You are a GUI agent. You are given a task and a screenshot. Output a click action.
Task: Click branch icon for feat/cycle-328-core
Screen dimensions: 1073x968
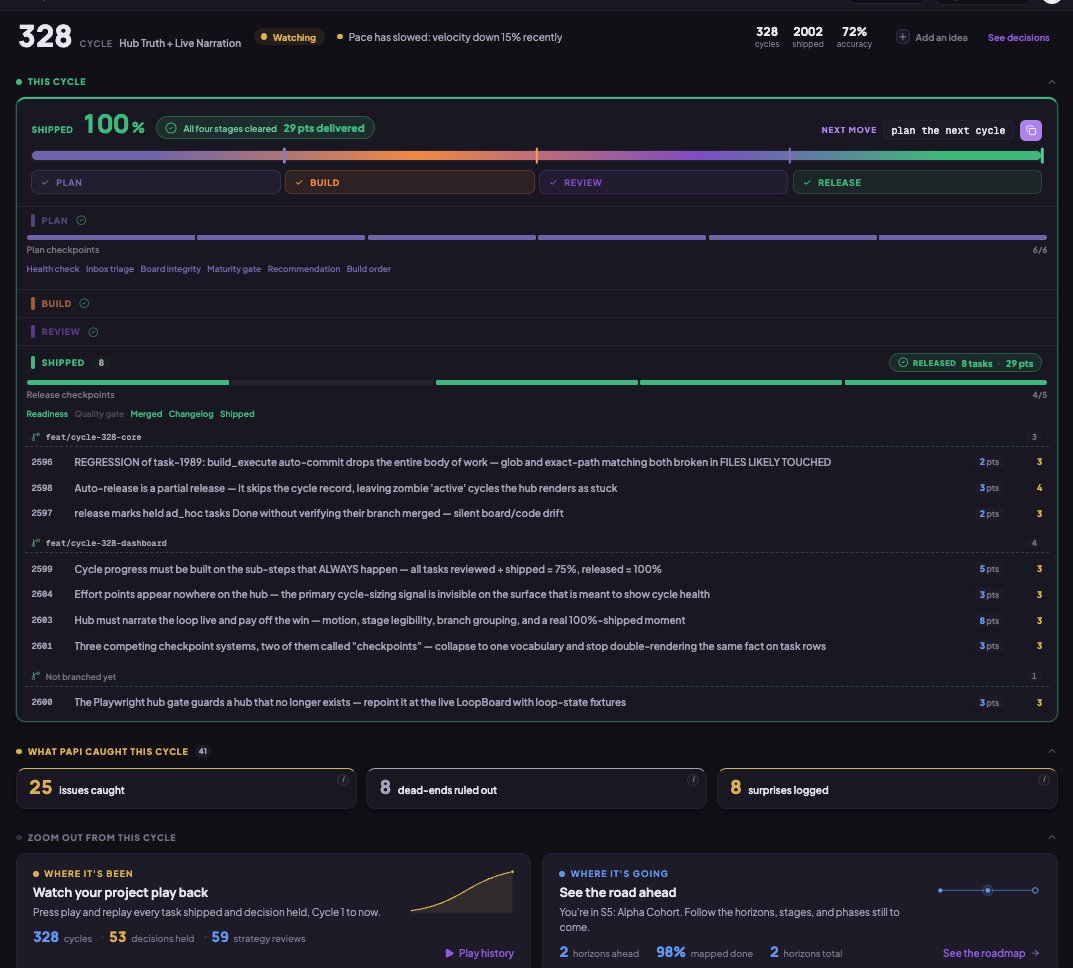click(x=36, y=436)
